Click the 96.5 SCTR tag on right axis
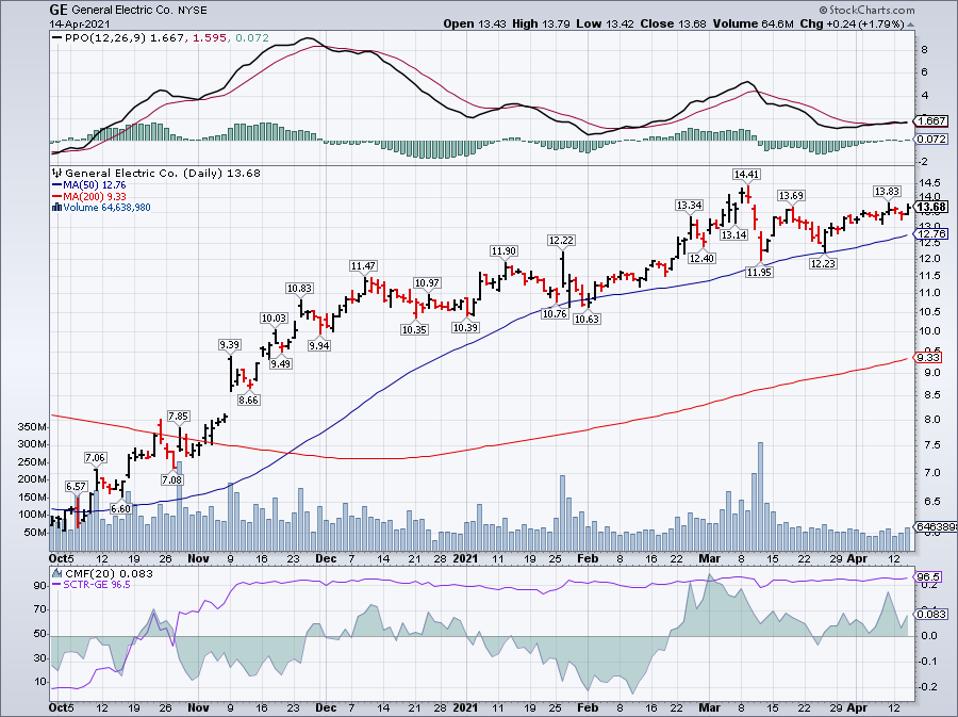The height and width of the screenshot is (717, 958). coord(929,577)
